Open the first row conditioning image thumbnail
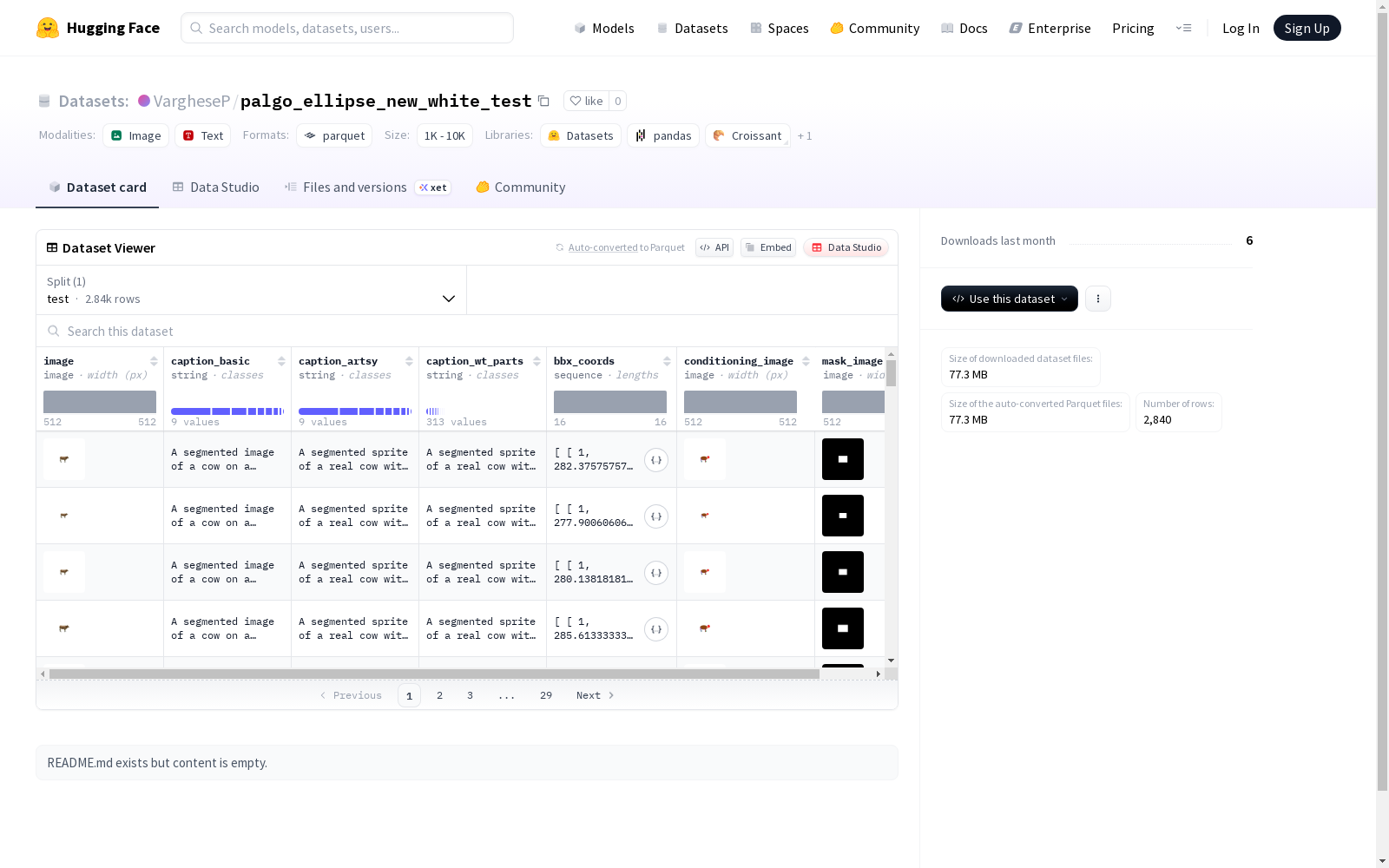 coord(705,459)
